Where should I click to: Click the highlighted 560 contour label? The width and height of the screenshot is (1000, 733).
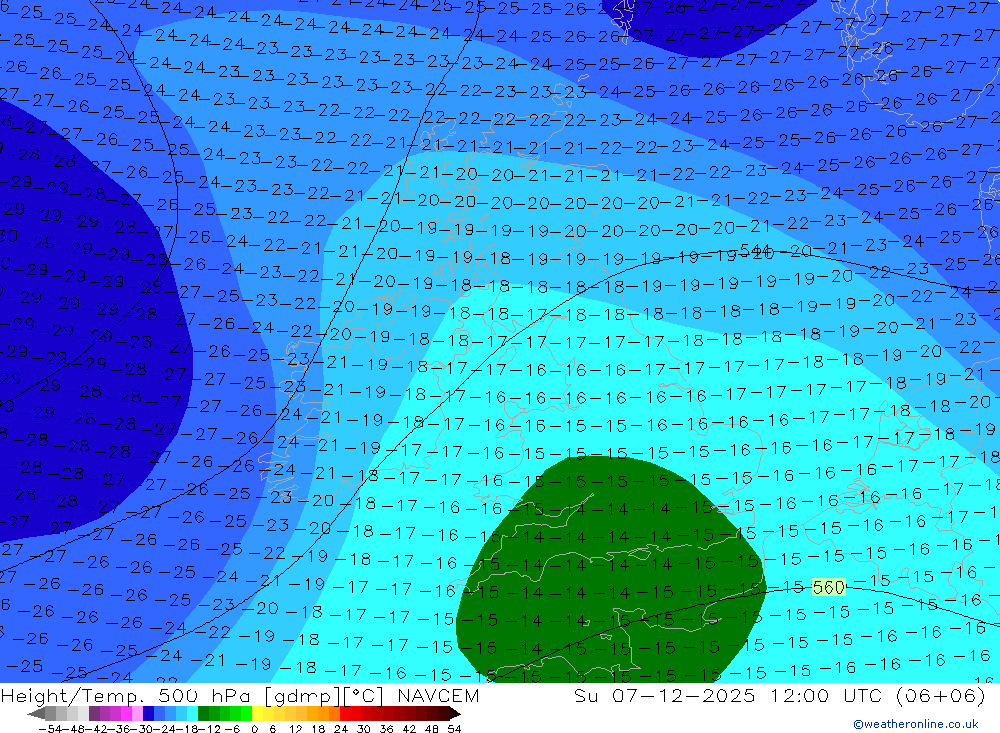828,587
